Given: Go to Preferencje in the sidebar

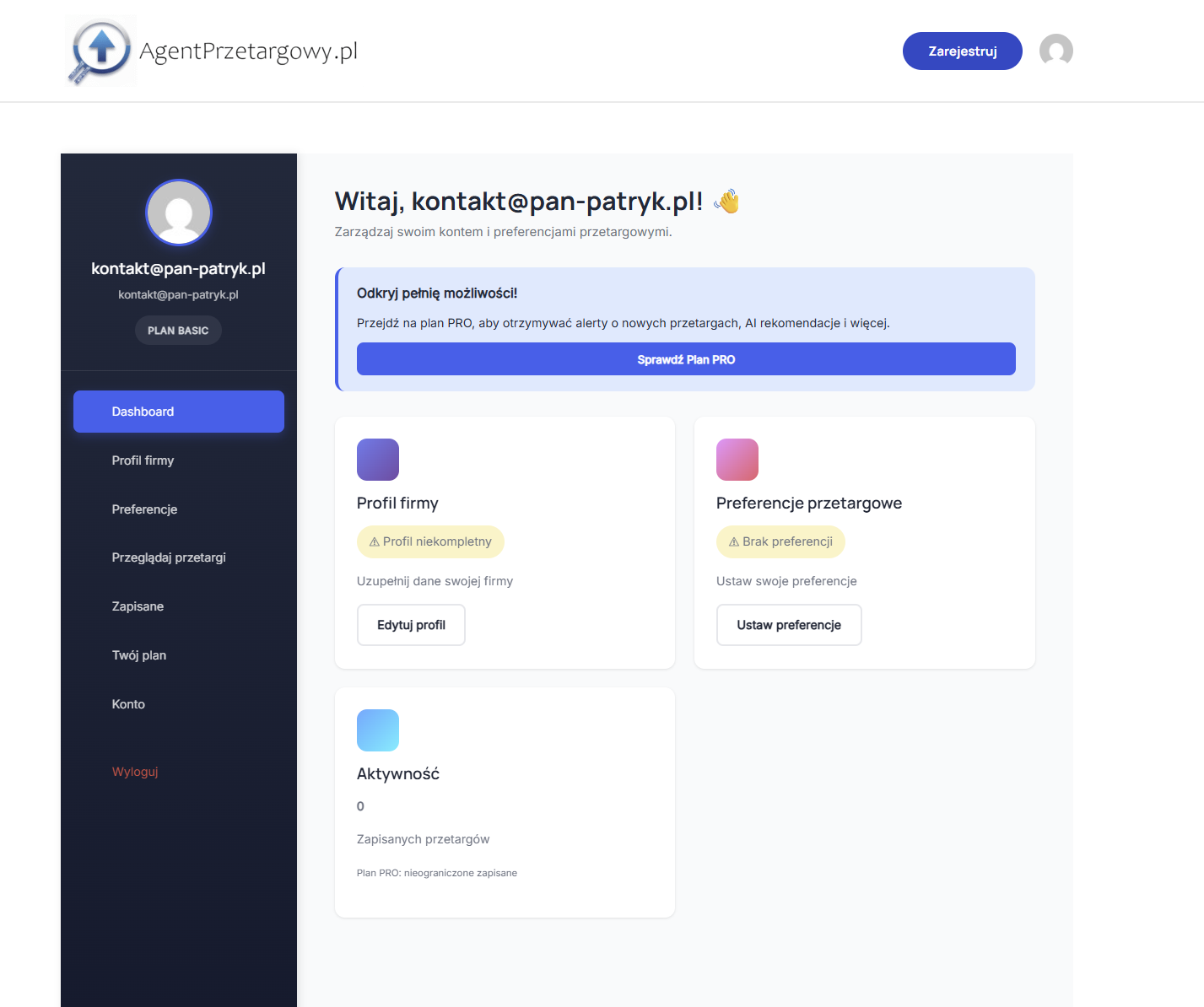Looking at the screenshot, I should click(x=145, y=509).
